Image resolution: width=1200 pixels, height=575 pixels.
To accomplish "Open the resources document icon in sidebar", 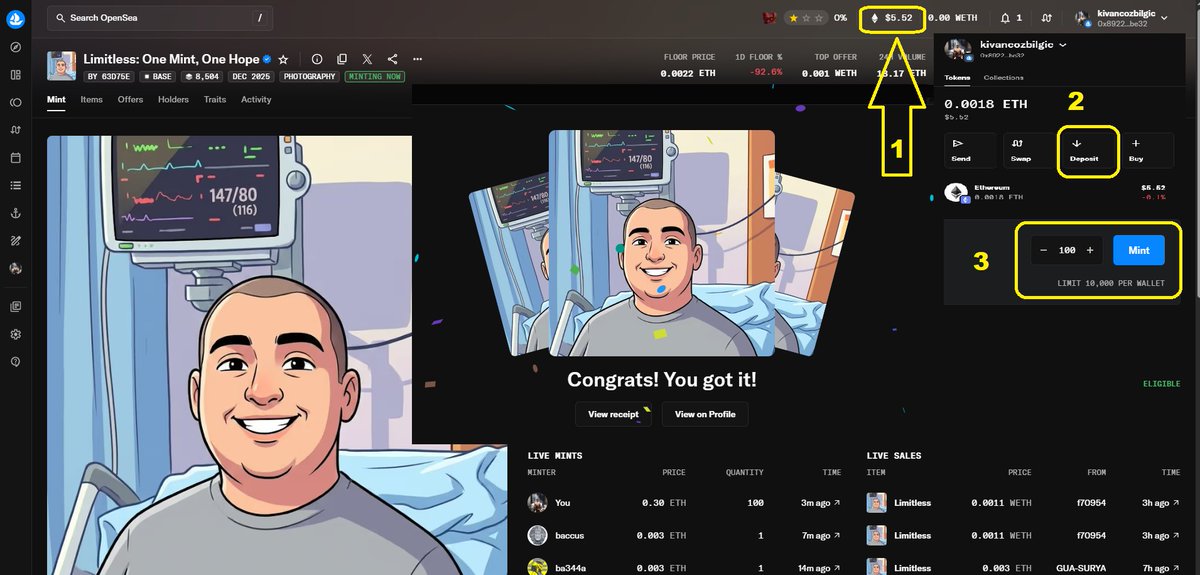I will coord(16,306).
